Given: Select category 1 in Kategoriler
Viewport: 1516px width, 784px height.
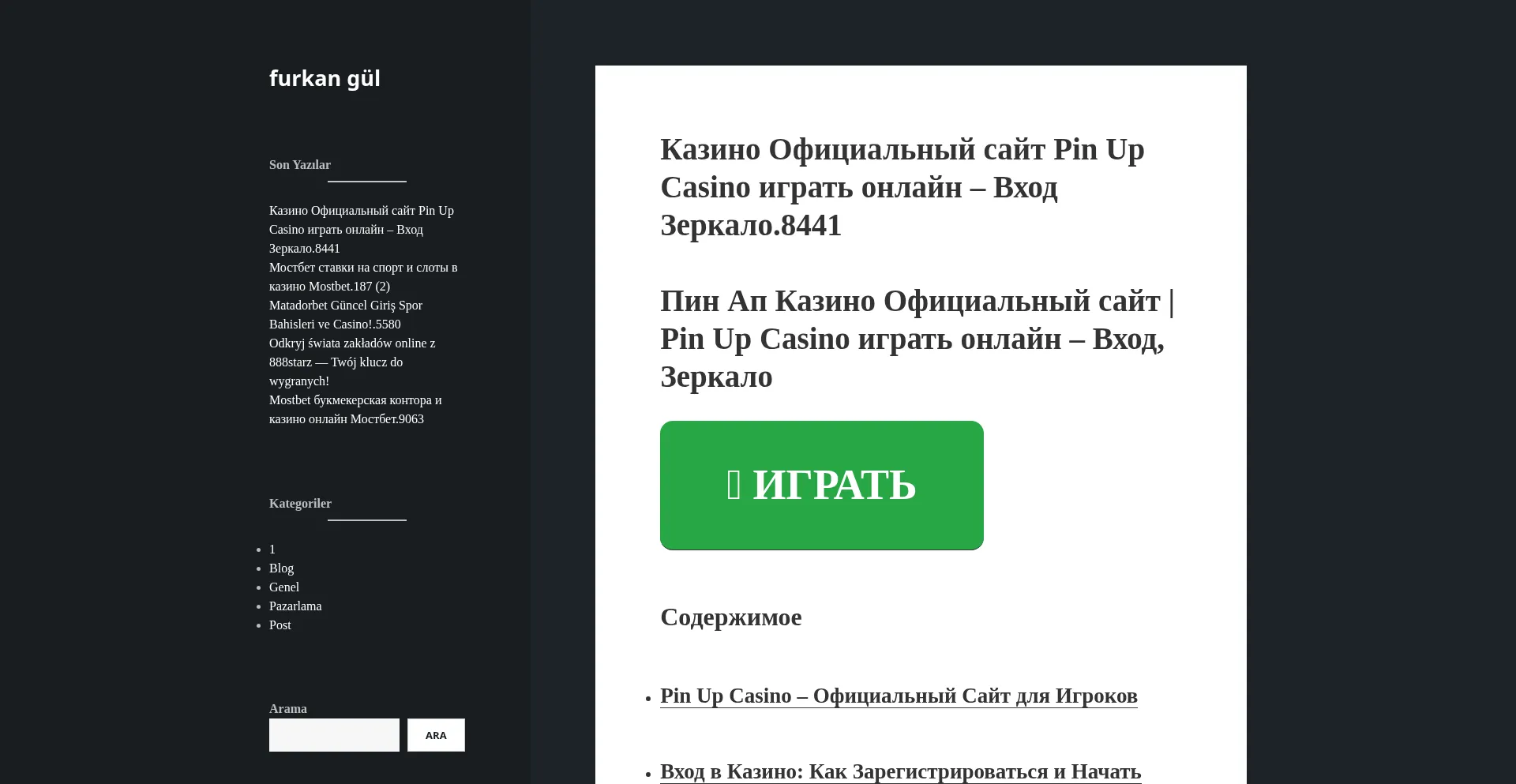Looking at the screenshot, I should click(x=272, y=550).
